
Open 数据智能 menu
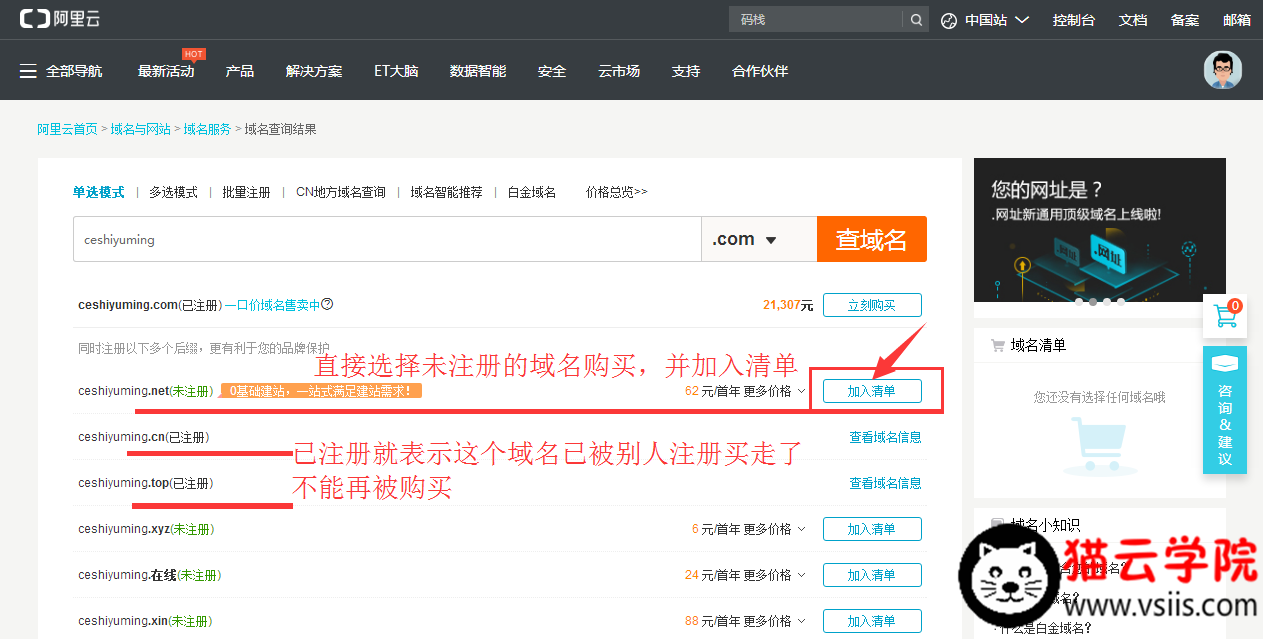478,71
